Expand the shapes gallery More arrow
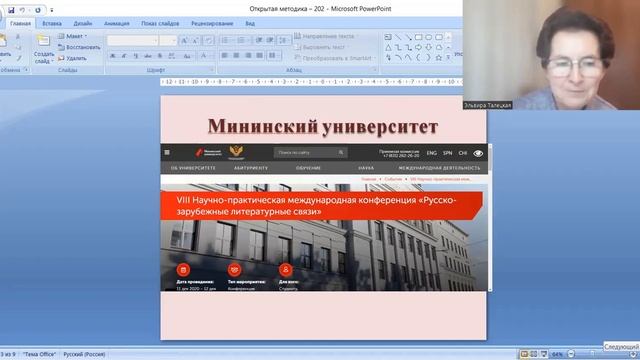Screen dimensions: 640x360 pos(448,58)
